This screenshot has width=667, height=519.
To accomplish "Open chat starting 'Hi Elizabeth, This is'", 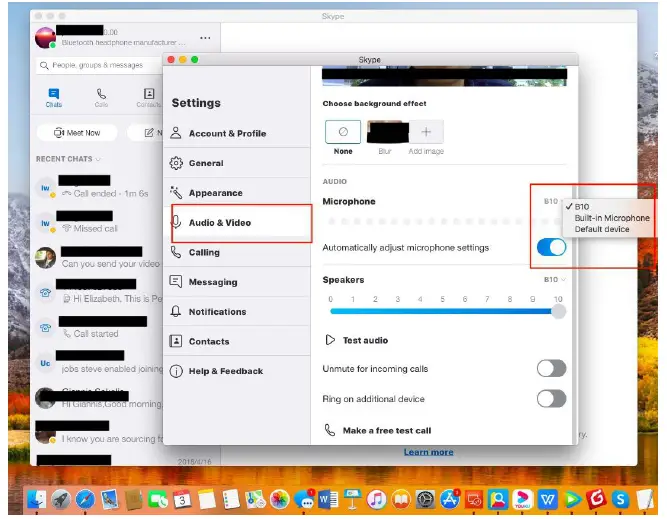I will (98, 292).
